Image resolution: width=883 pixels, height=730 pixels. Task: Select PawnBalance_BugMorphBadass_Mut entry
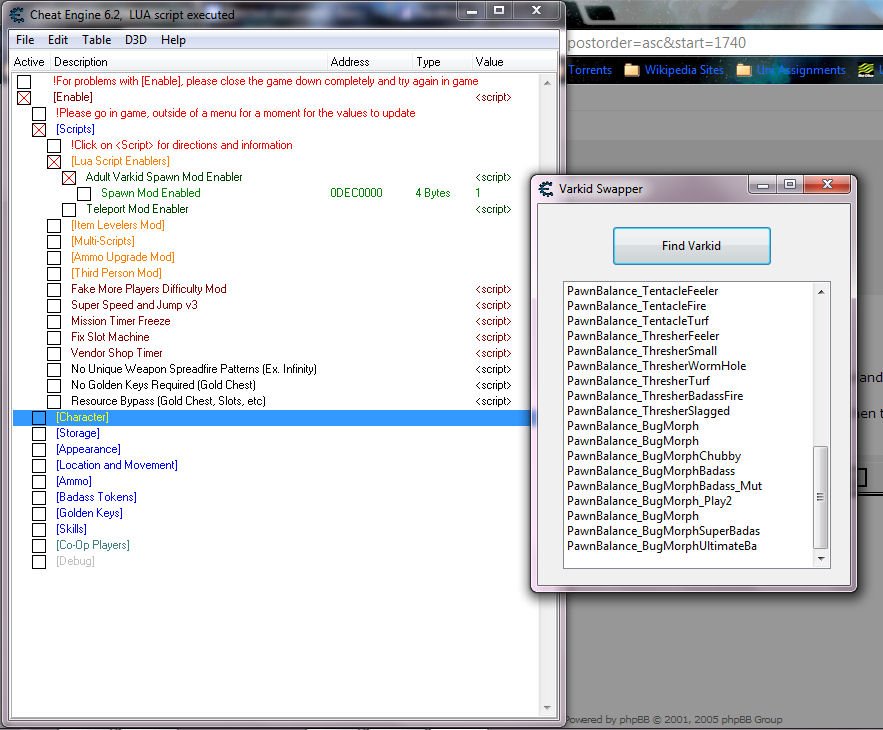point(665,486)
